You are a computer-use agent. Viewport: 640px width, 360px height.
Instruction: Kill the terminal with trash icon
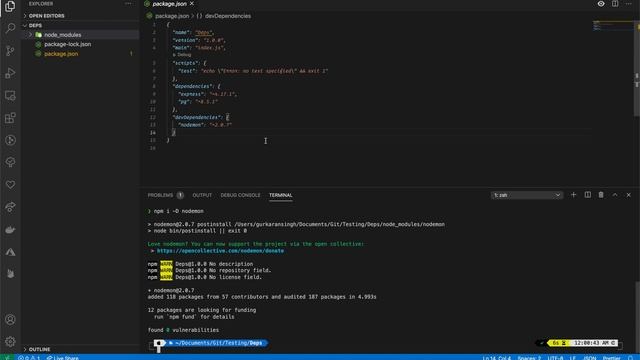click(601, 195)
